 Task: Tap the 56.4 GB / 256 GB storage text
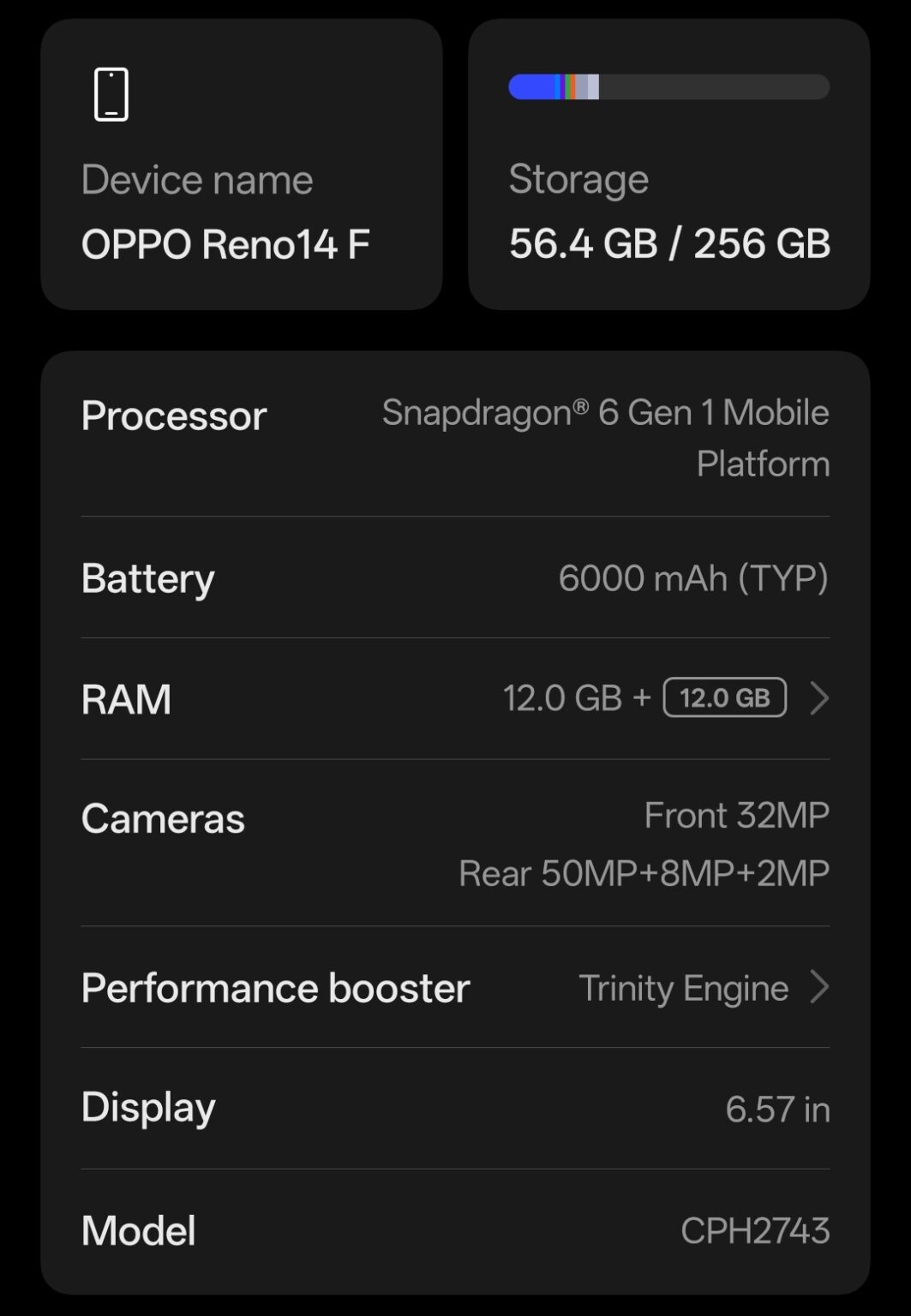[669, 243]
